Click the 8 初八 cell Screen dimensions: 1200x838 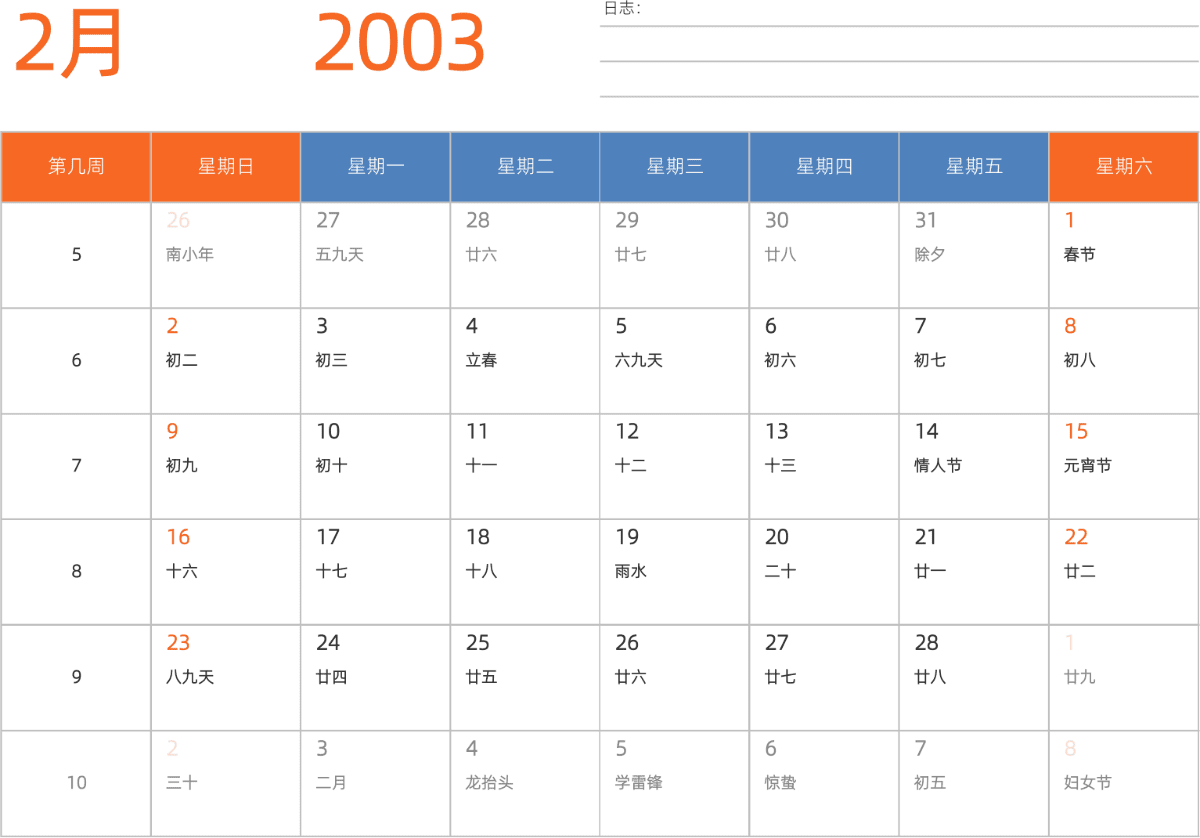tap(1124, 361)
